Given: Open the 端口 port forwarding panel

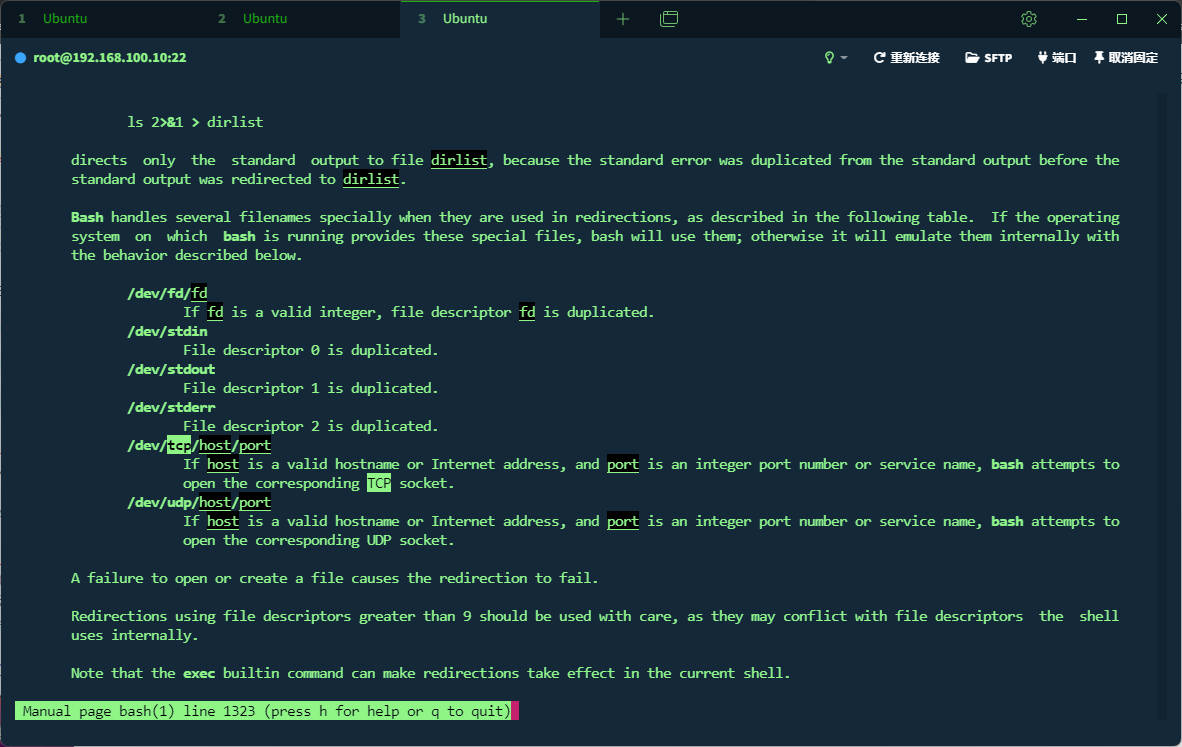Looking at the screenshot, I should (x=1056, y=58).
